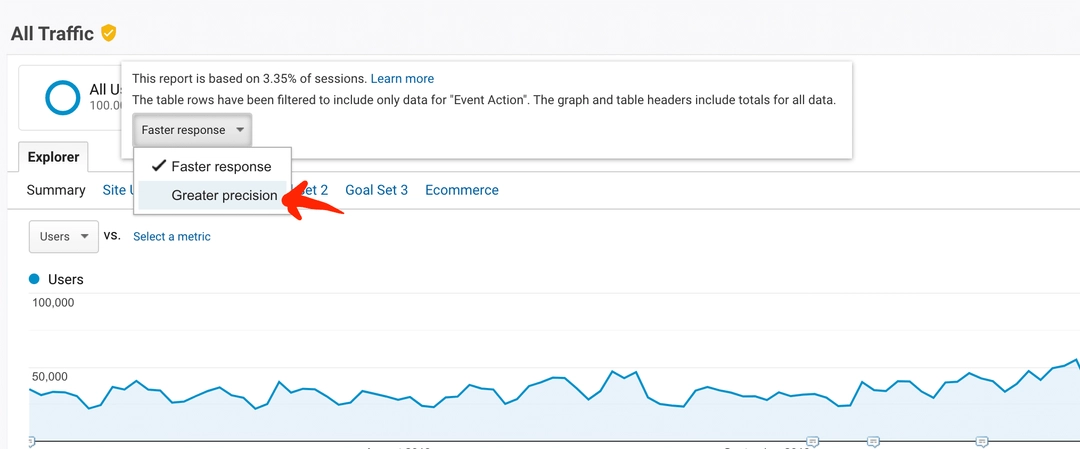1080x449 pixels.
Task: Select the Summary metric group
Action: (56, 190)
